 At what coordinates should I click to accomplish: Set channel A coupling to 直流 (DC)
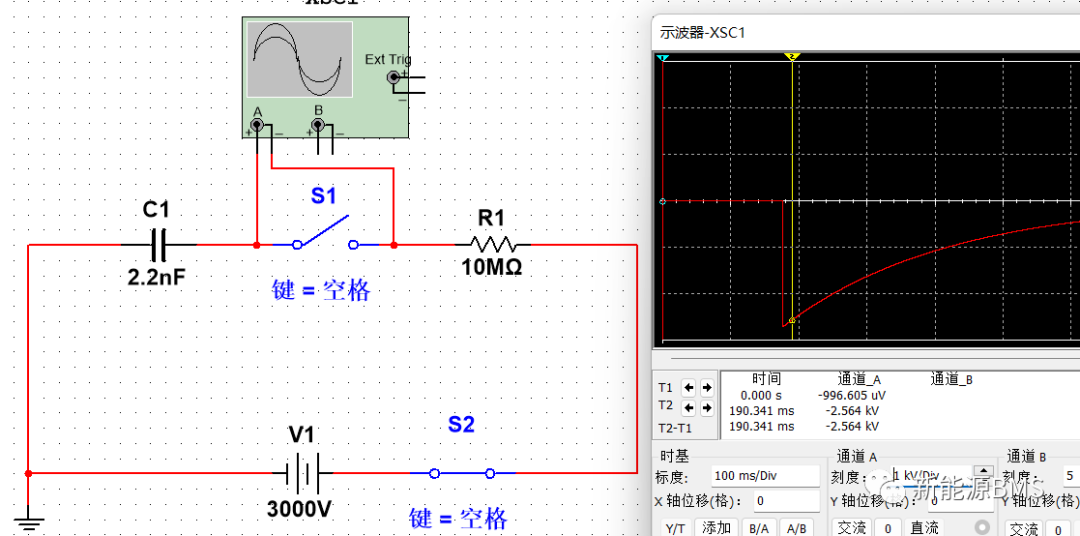point(924,528)
